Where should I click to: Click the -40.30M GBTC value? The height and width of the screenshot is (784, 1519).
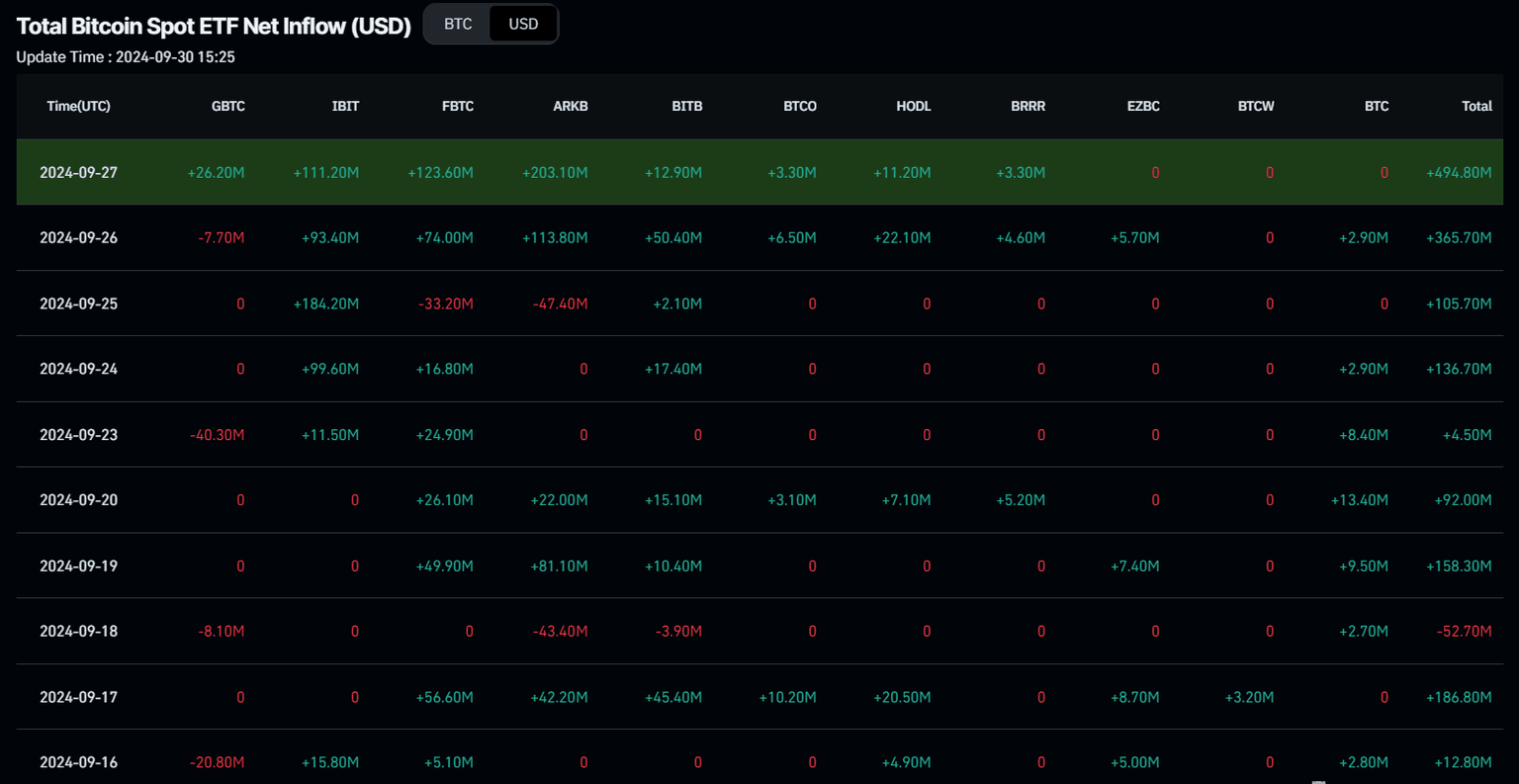pyautogui.click(x=216, y=435)
